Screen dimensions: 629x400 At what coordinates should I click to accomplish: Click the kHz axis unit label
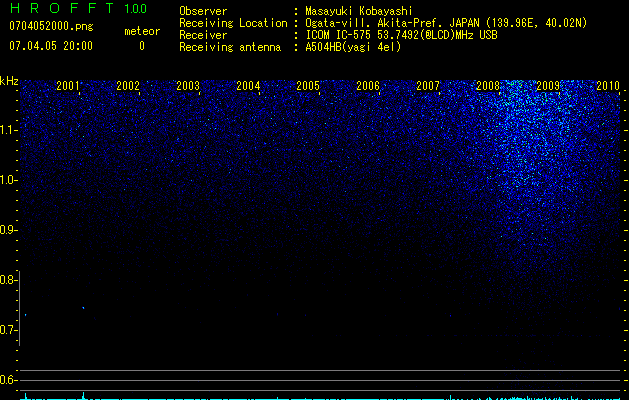9,81
